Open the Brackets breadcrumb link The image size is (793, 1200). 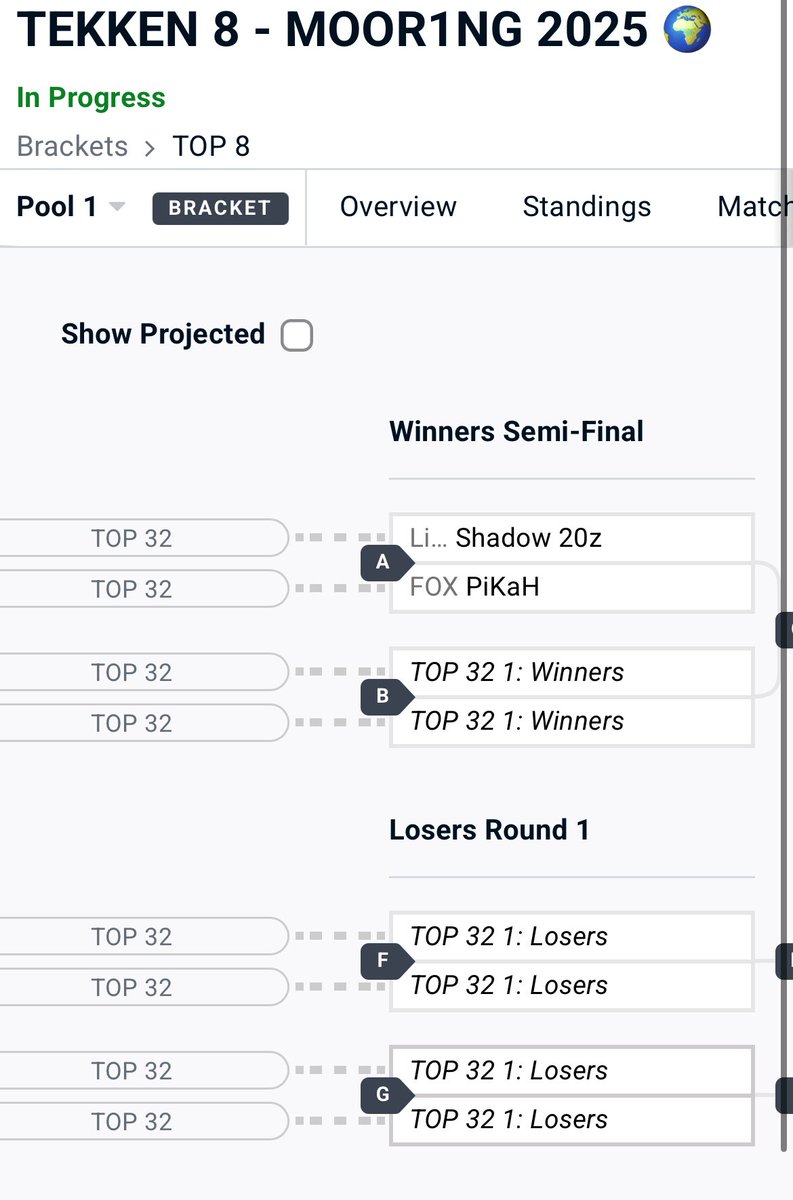point(72,146)
